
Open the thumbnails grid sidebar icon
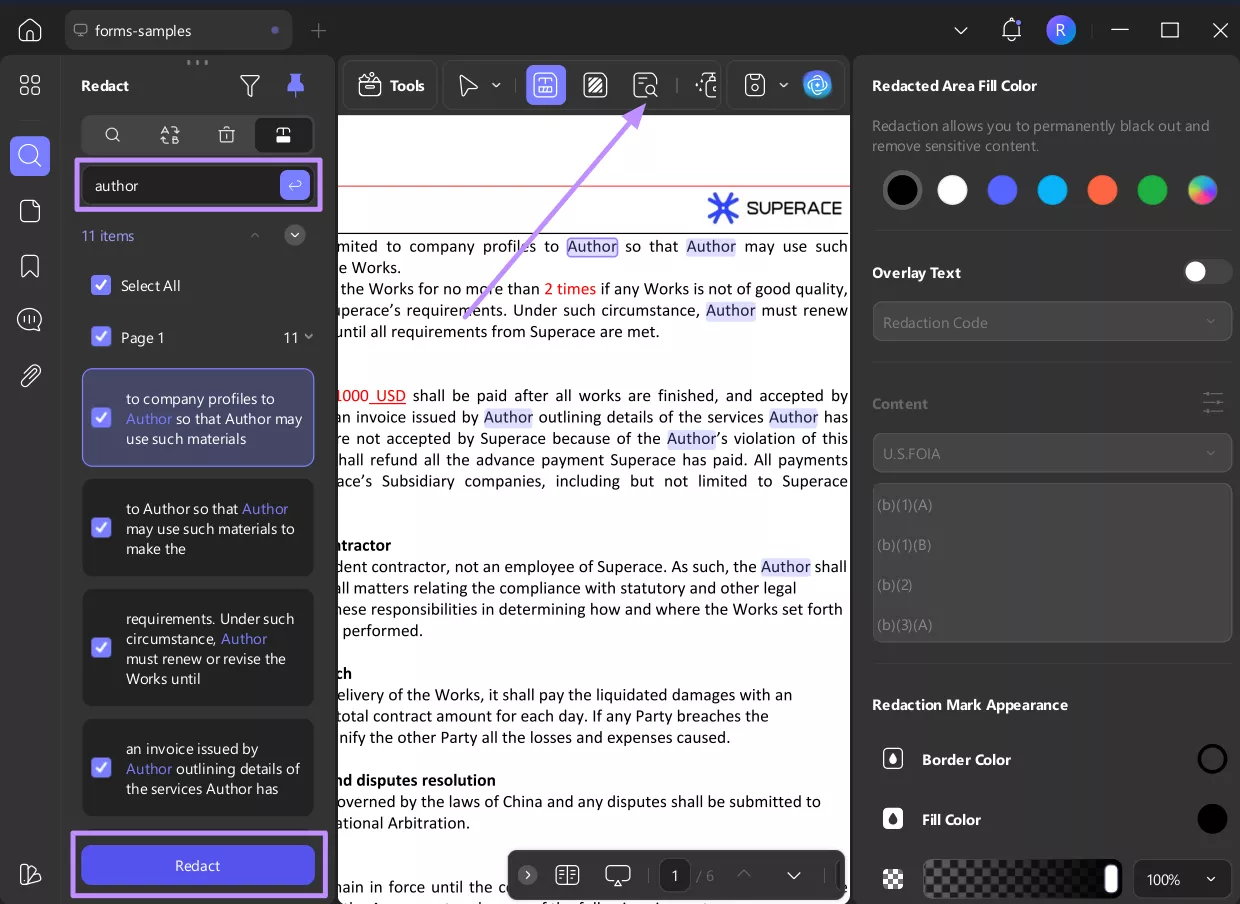pyautogui.click(x=30, y=86)
